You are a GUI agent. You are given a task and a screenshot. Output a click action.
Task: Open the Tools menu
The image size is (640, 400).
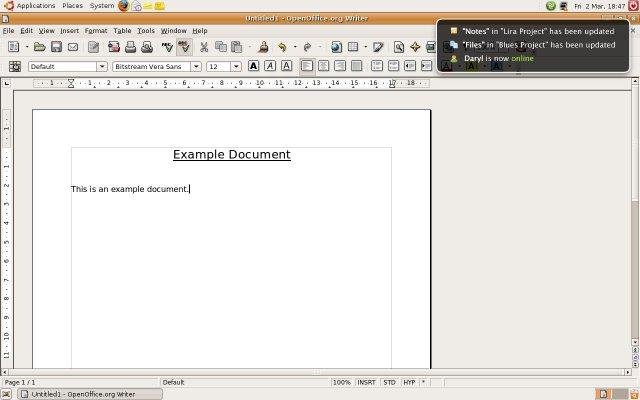coord(146,31)
